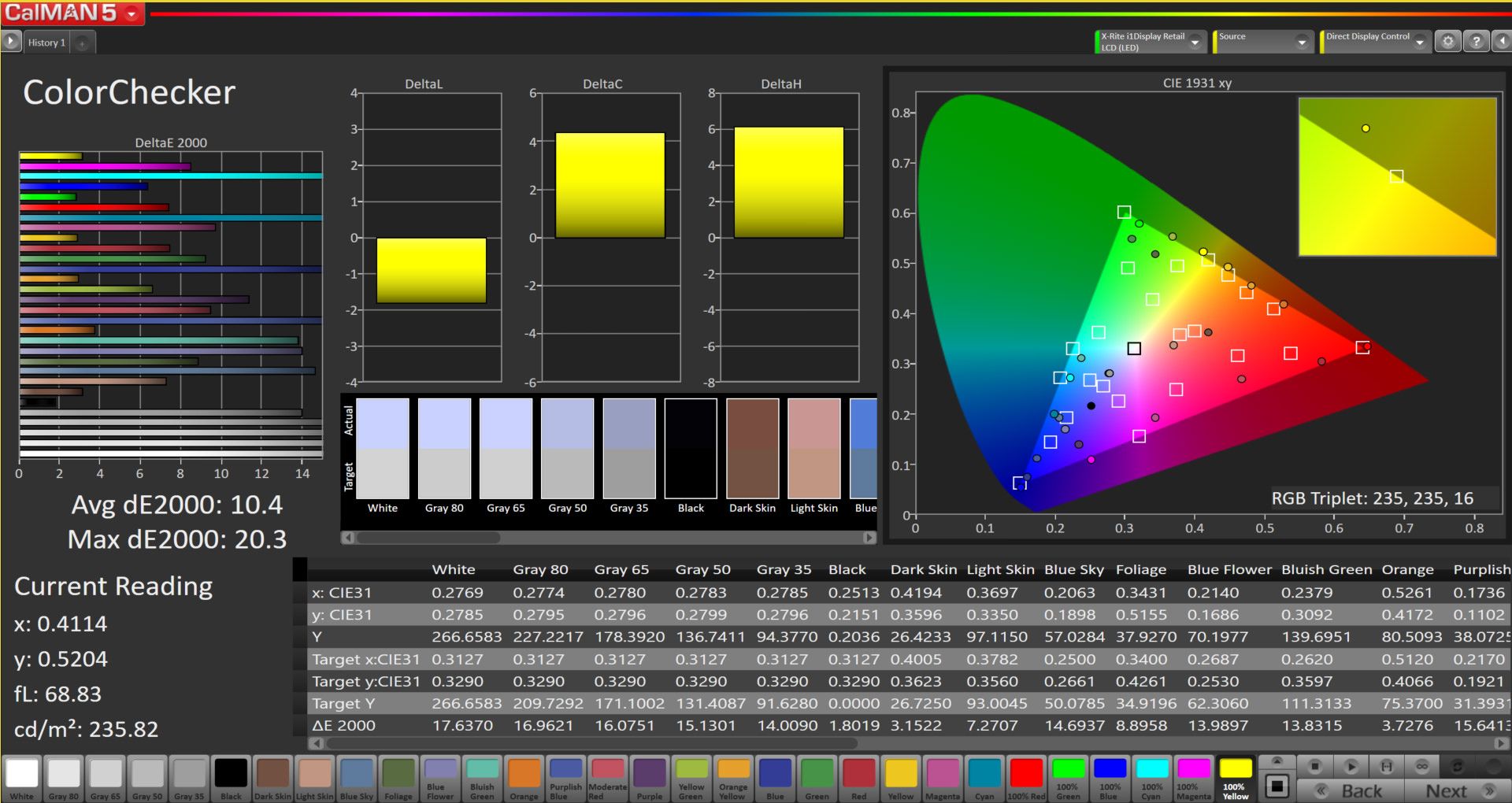Click the bracketed single-read icon
1512x803 pixels.
pos(1387,766)
